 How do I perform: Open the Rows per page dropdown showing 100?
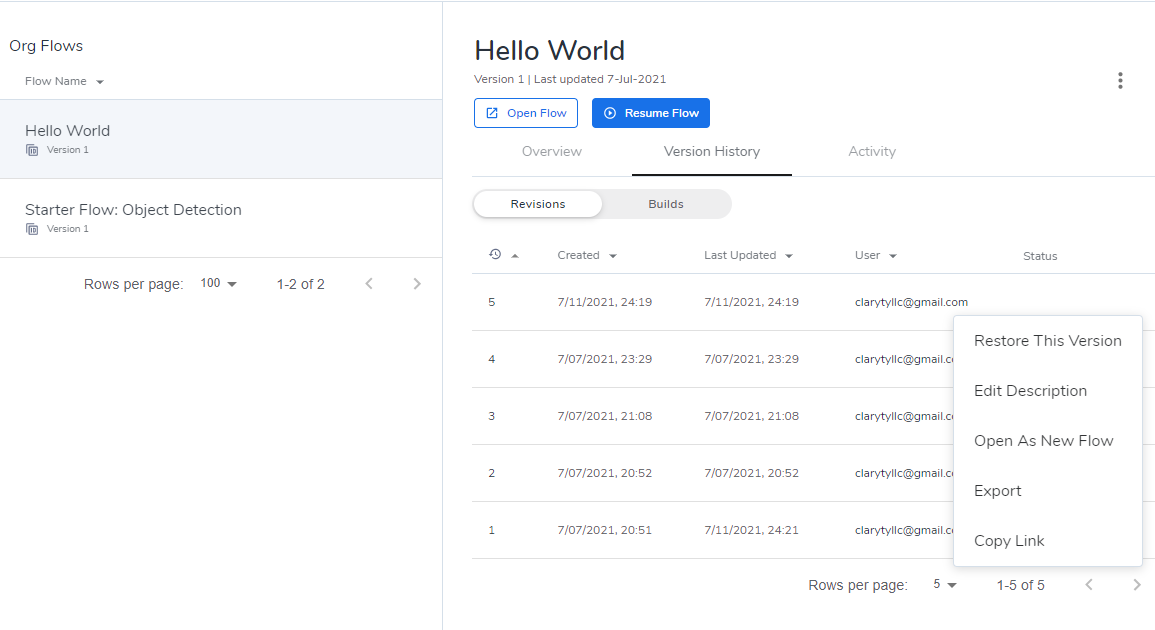click(218, 283)
